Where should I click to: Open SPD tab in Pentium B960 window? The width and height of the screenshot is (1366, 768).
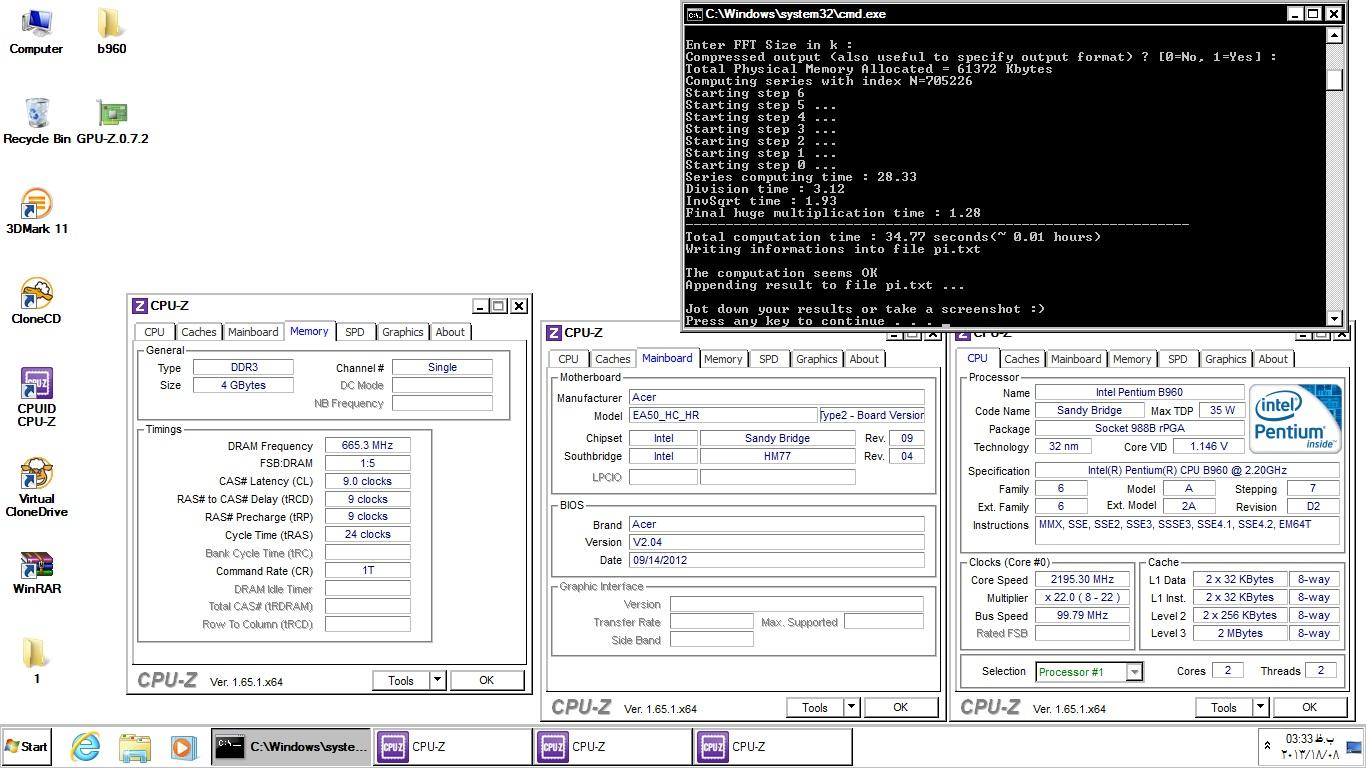click(x=1177, y=359)
